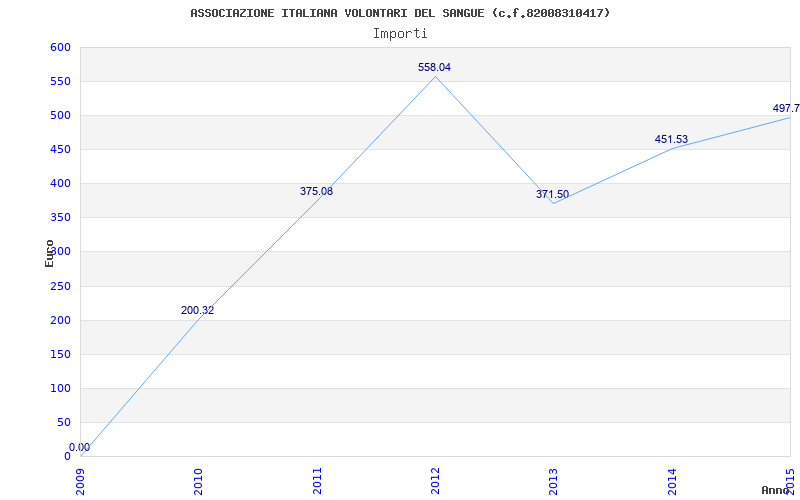Click the 0.00 data label
This screenshot has width=800, height=500.
pyautogui.click(x=80, y=447)
